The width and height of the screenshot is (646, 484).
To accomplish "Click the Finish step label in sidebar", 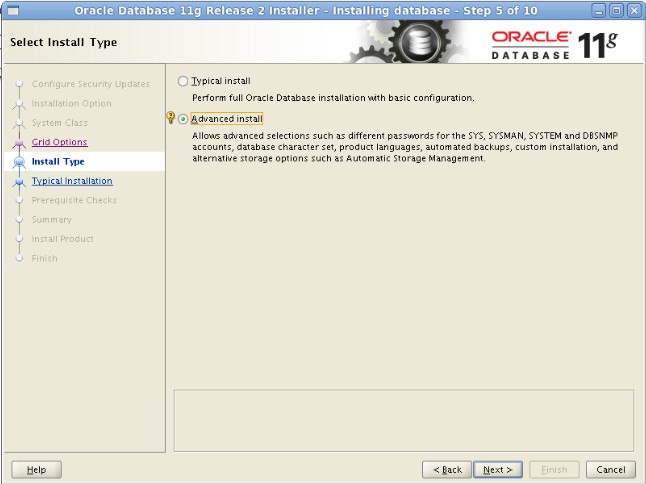I will (44, 258).
